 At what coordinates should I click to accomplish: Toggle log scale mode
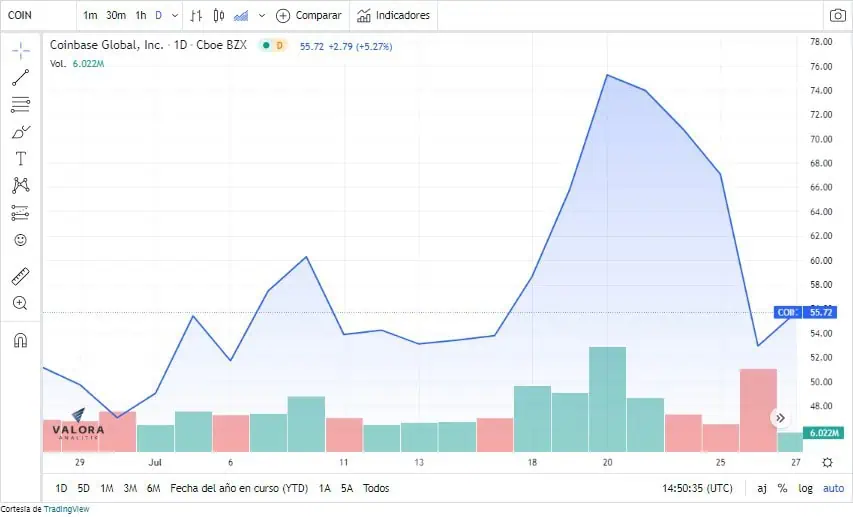[805, 488]
